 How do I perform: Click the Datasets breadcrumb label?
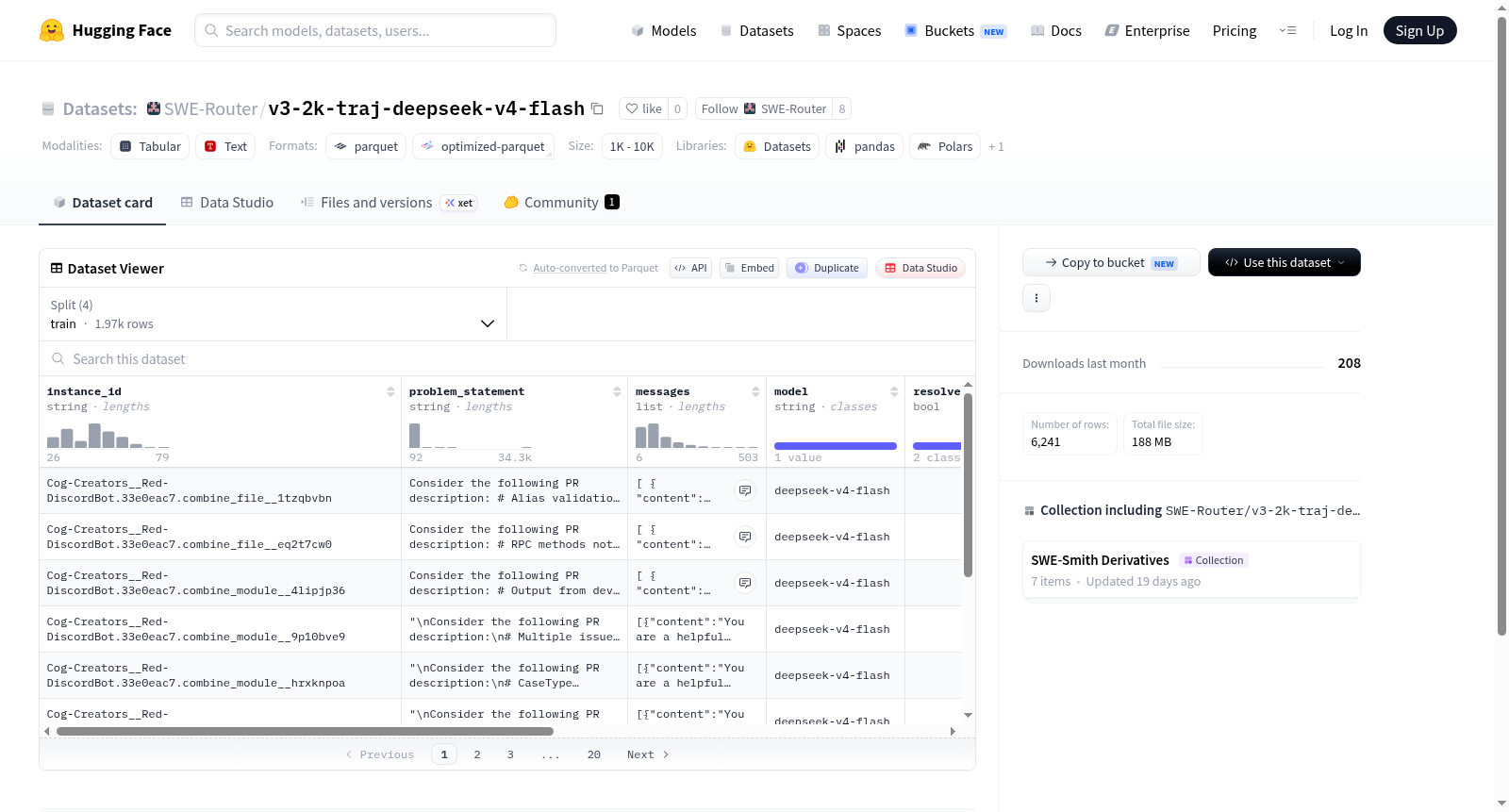pyautogui.click(x=100, y=108)
